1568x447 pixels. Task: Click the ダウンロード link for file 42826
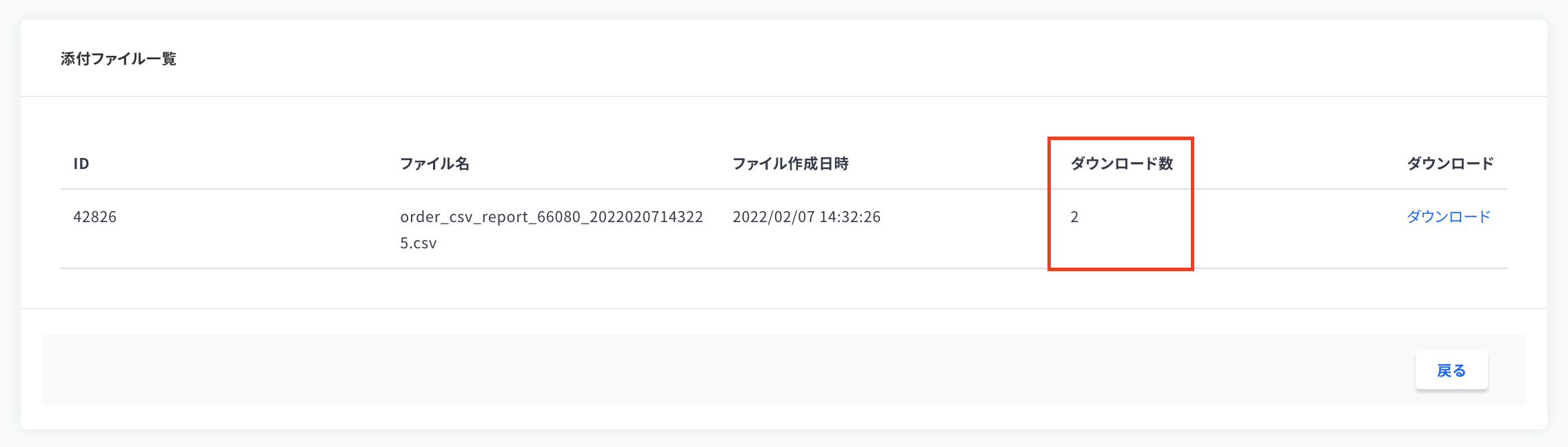[x=1448, y=217]
